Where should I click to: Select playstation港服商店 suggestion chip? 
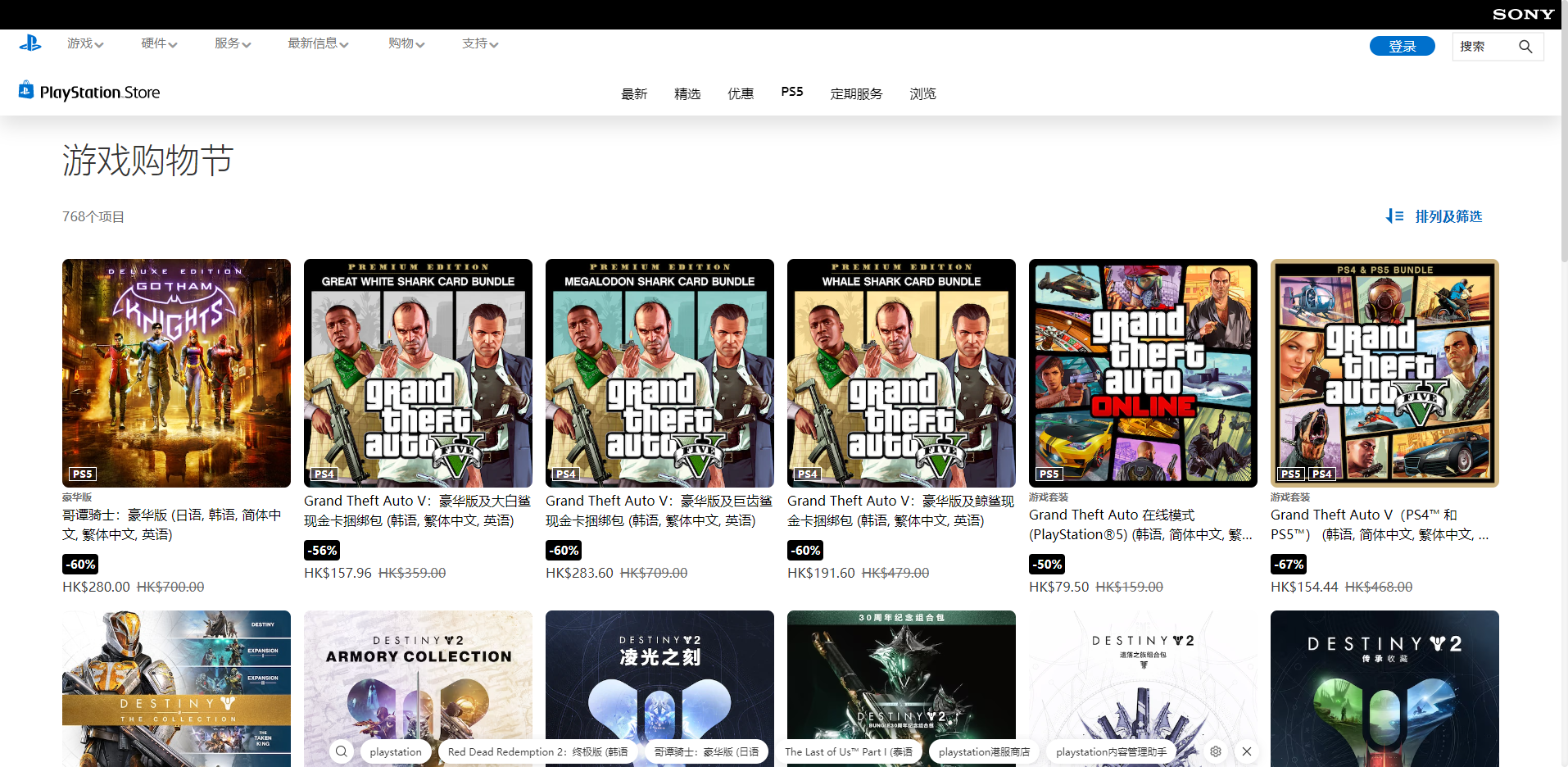[984, 751]
